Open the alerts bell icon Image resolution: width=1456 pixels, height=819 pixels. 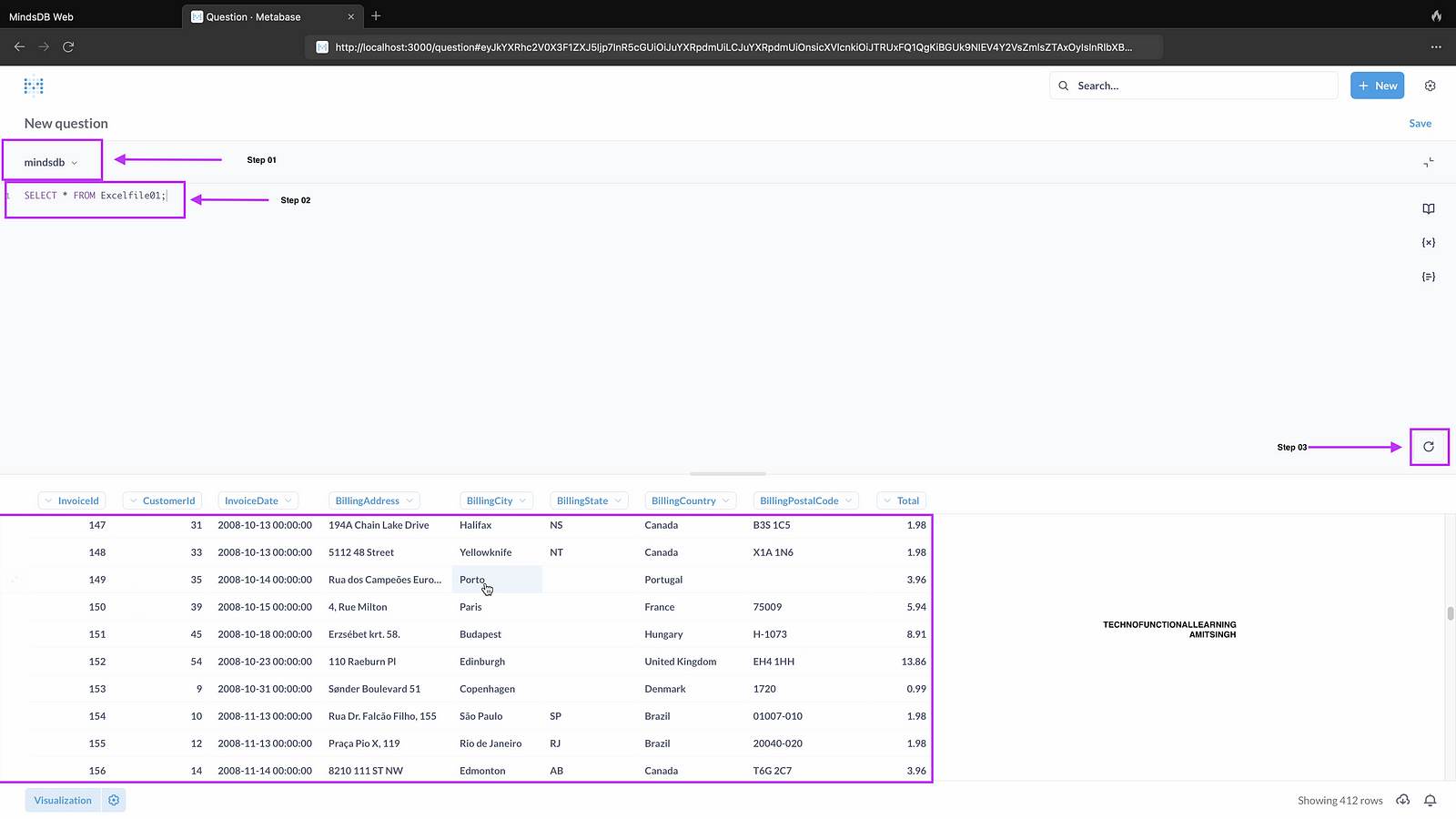(x=1430, y=800)
